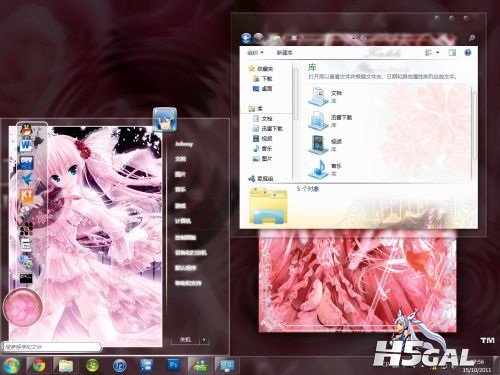Open 设备和打印机 in the Start menu
The height and width of the screenshot is (375, 500).
point(191,253)
